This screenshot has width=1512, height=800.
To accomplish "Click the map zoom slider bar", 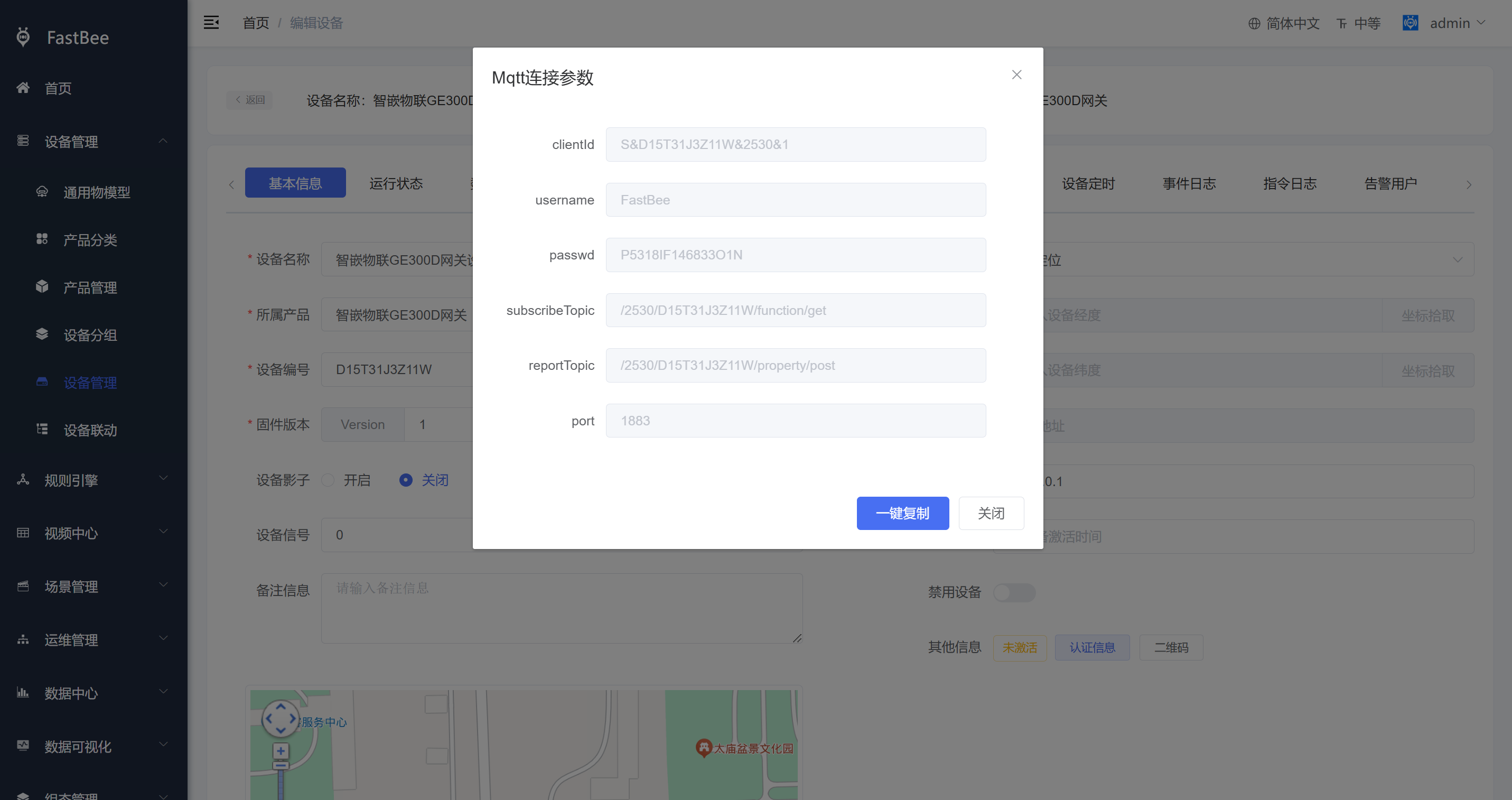I will [x=281, y=784].
